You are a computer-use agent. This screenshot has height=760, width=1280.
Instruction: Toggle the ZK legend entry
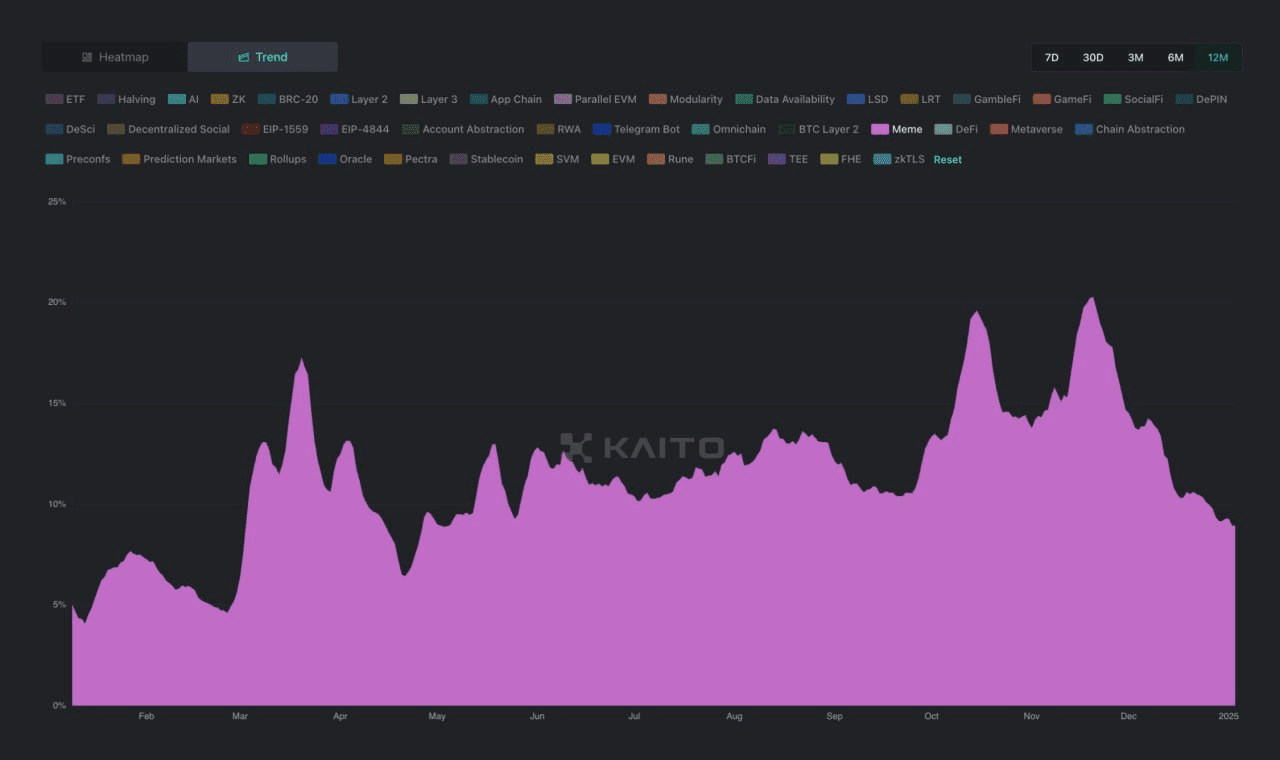click(x=228, y=99)
